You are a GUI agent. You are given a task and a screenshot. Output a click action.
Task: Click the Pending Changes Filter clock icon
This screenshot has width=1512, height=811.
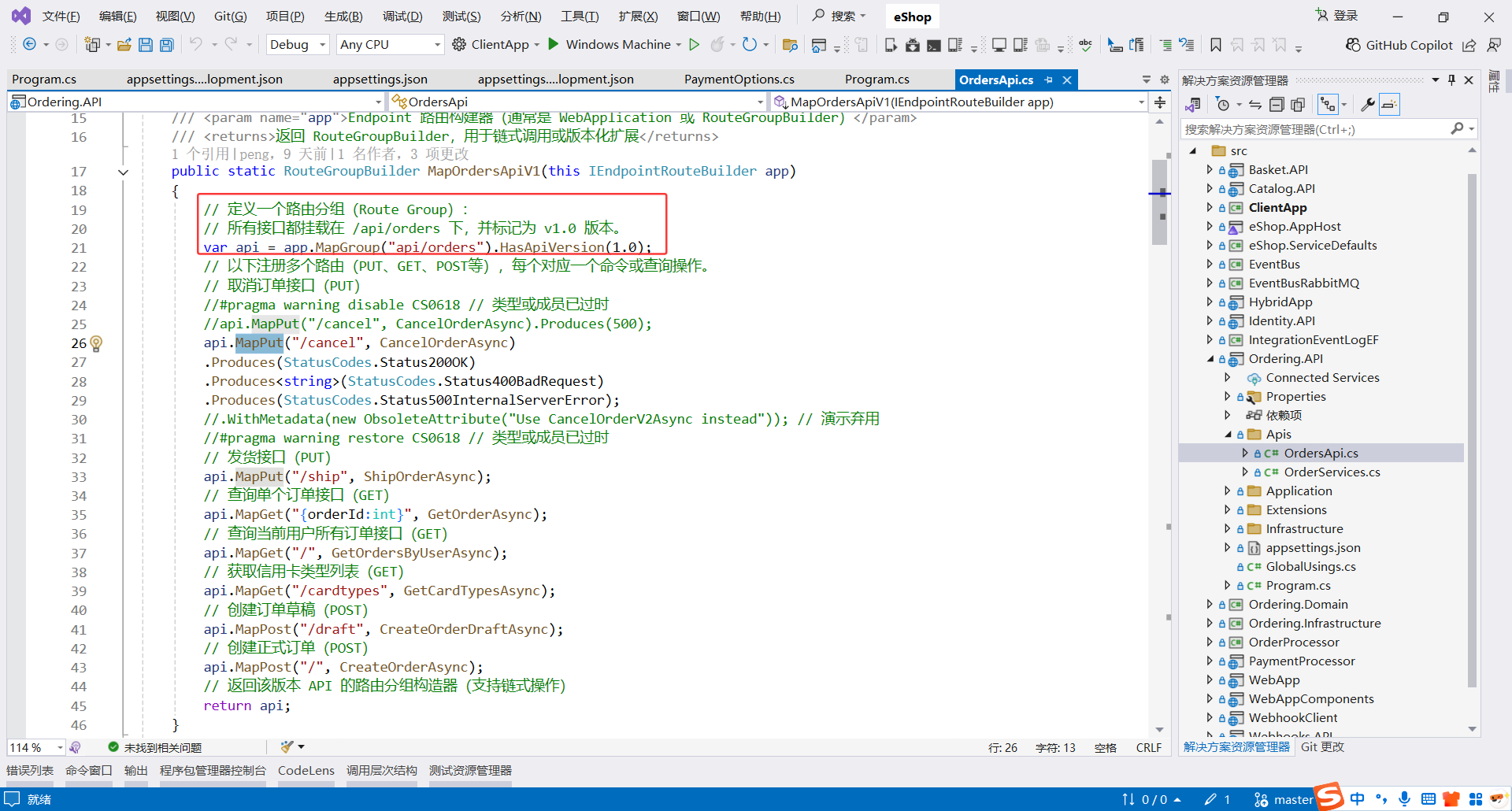coord(1222,105)
